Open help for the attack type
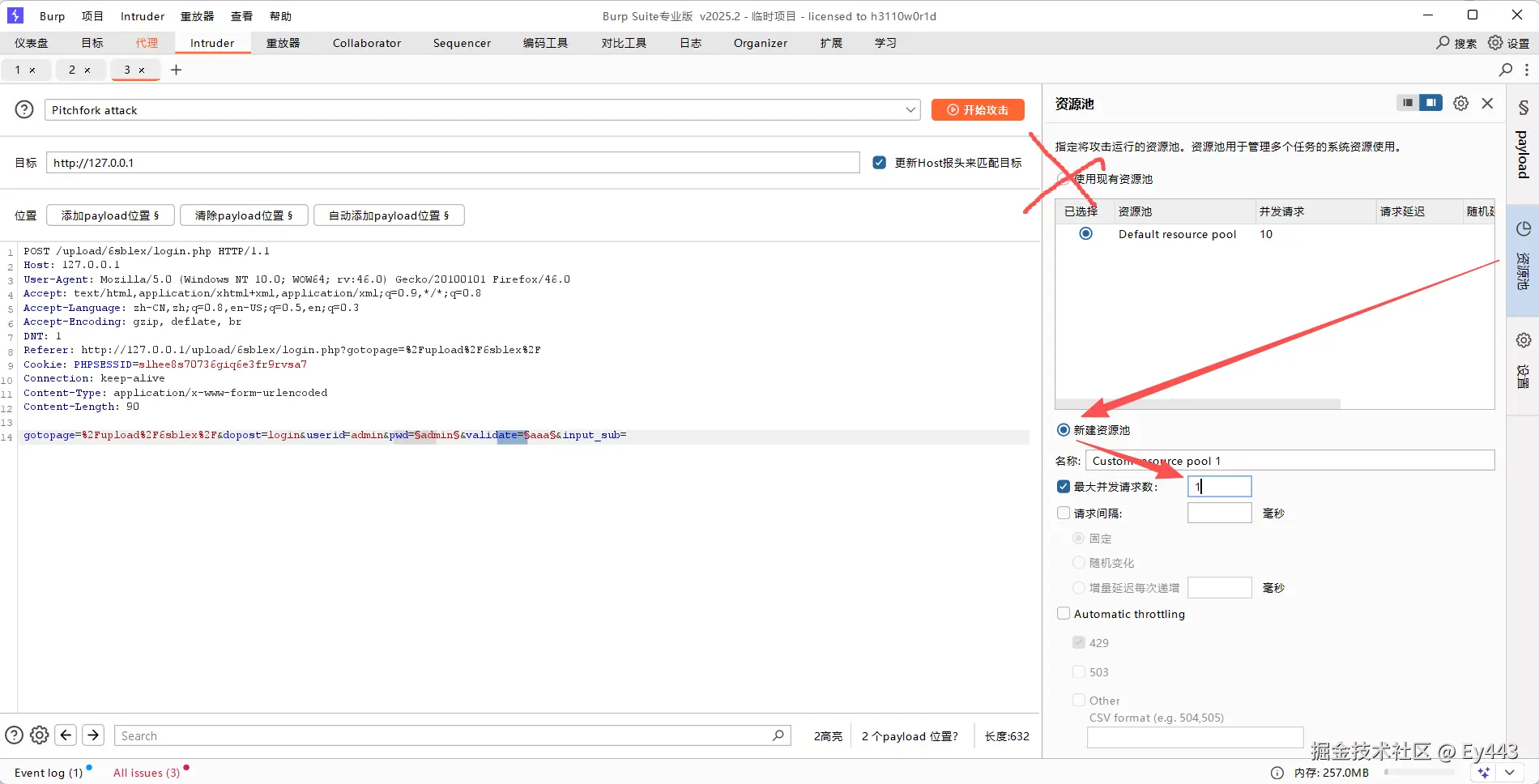The image size is (1539, 784). [x=24, y=109]
